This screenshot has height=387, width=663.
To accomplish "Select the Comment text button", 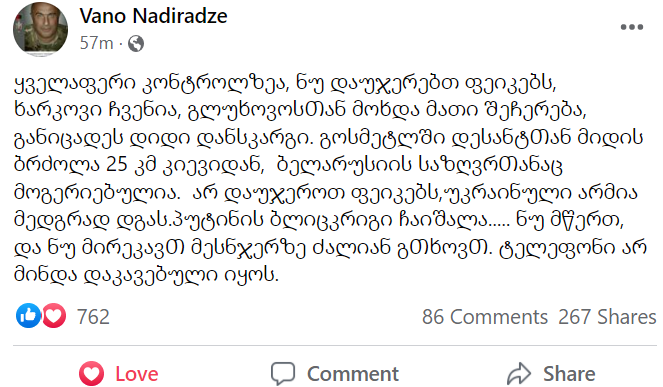I will (353, 374).
